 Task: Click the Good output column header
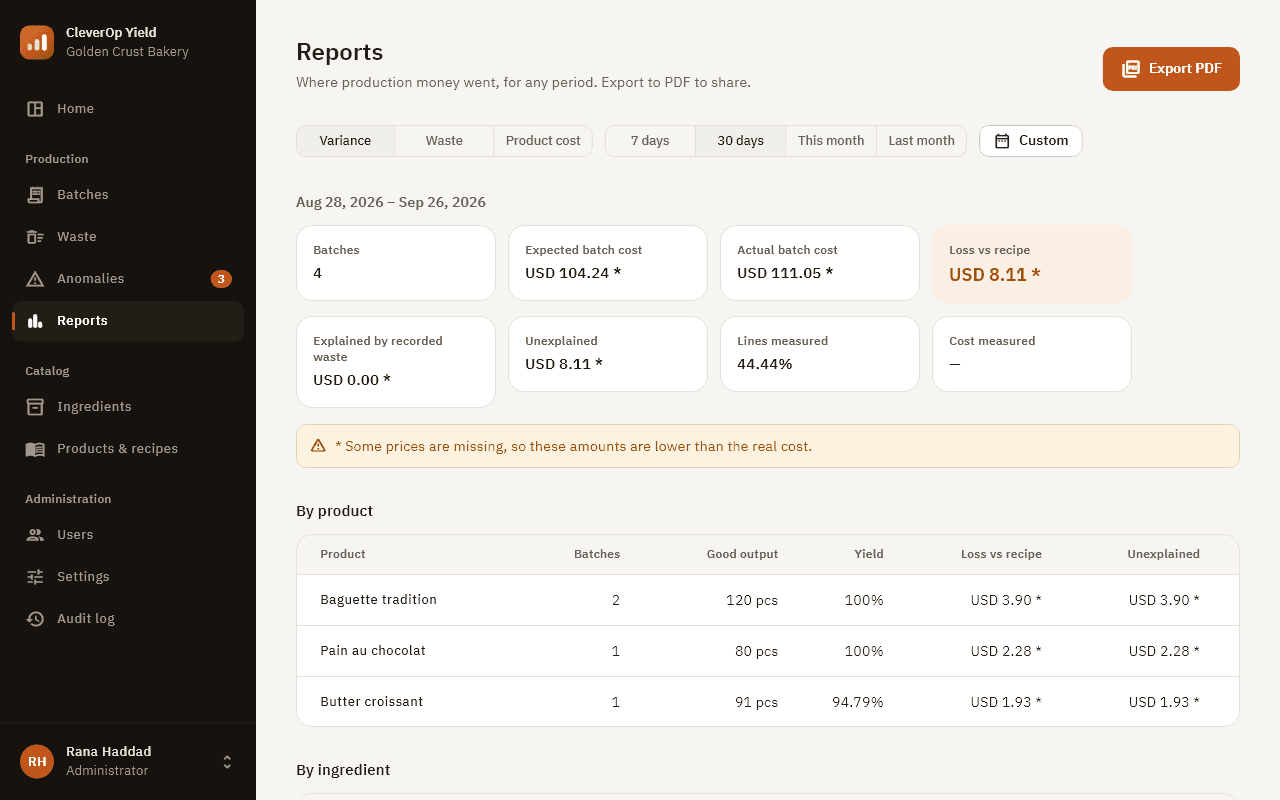[x=742, y=554]
